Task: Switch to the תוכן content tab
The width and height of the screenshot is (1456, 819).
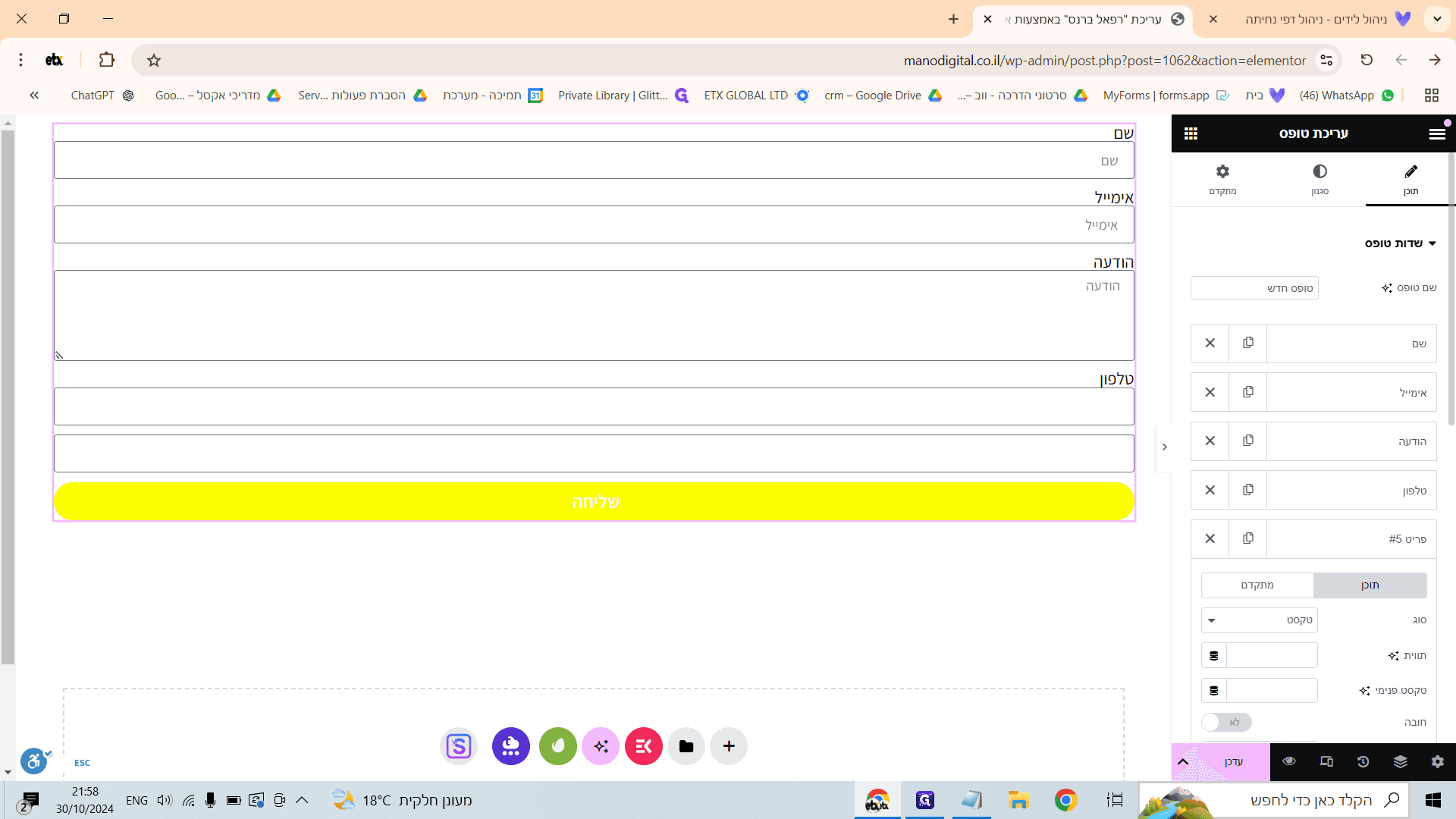Action: pos(1410,180)
